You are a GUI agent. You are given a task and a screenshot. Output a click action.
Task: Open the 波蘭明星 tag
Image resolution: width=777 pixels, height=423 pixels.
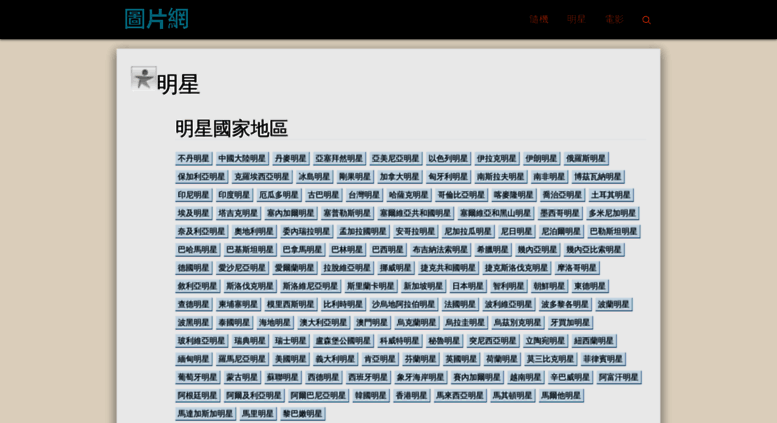tap(614, 305)
